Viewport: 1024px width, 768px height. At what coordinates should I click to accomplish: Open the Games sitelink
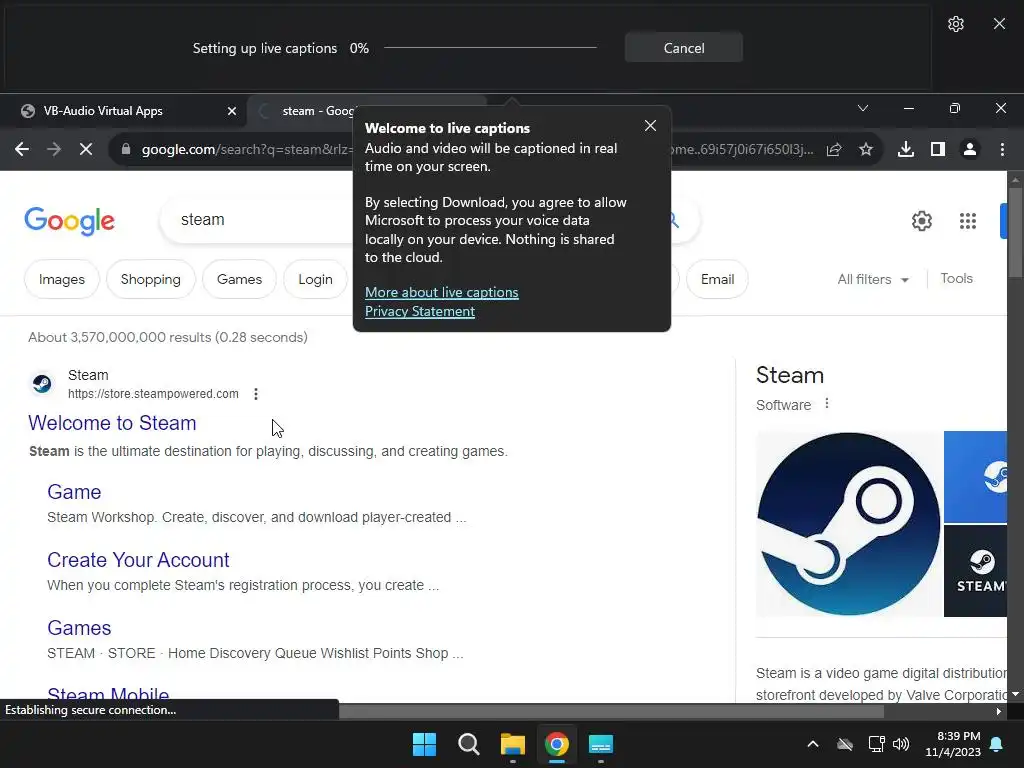(79, 628)
